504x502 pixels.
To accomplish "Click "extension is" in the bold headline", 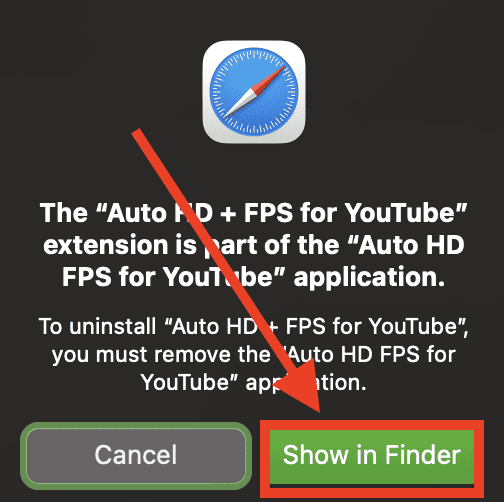I will (x=120, y=245).
